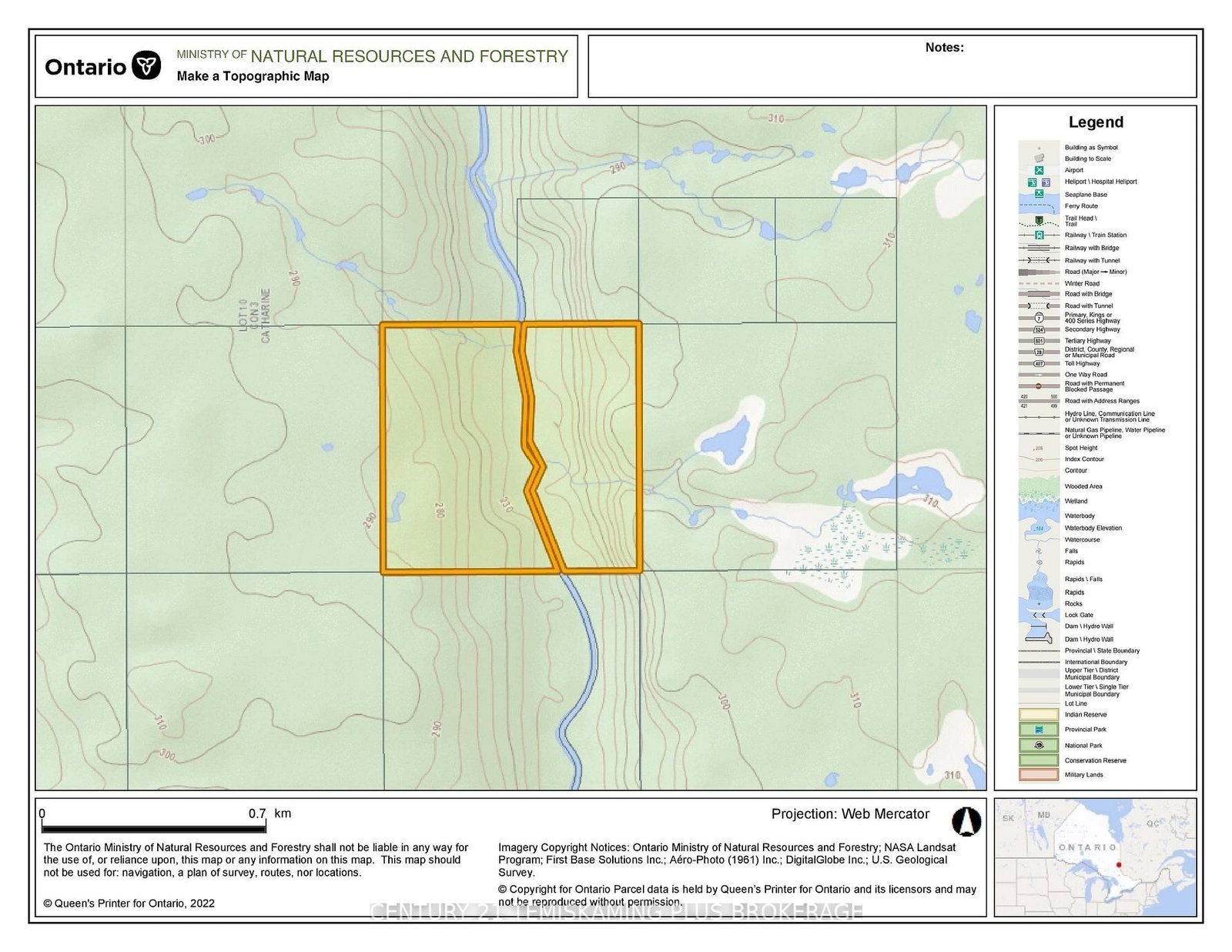Click the 0.7 km scale bar
The width and height of the screenshot is (1232, 952).
click(x=154, y=827)
